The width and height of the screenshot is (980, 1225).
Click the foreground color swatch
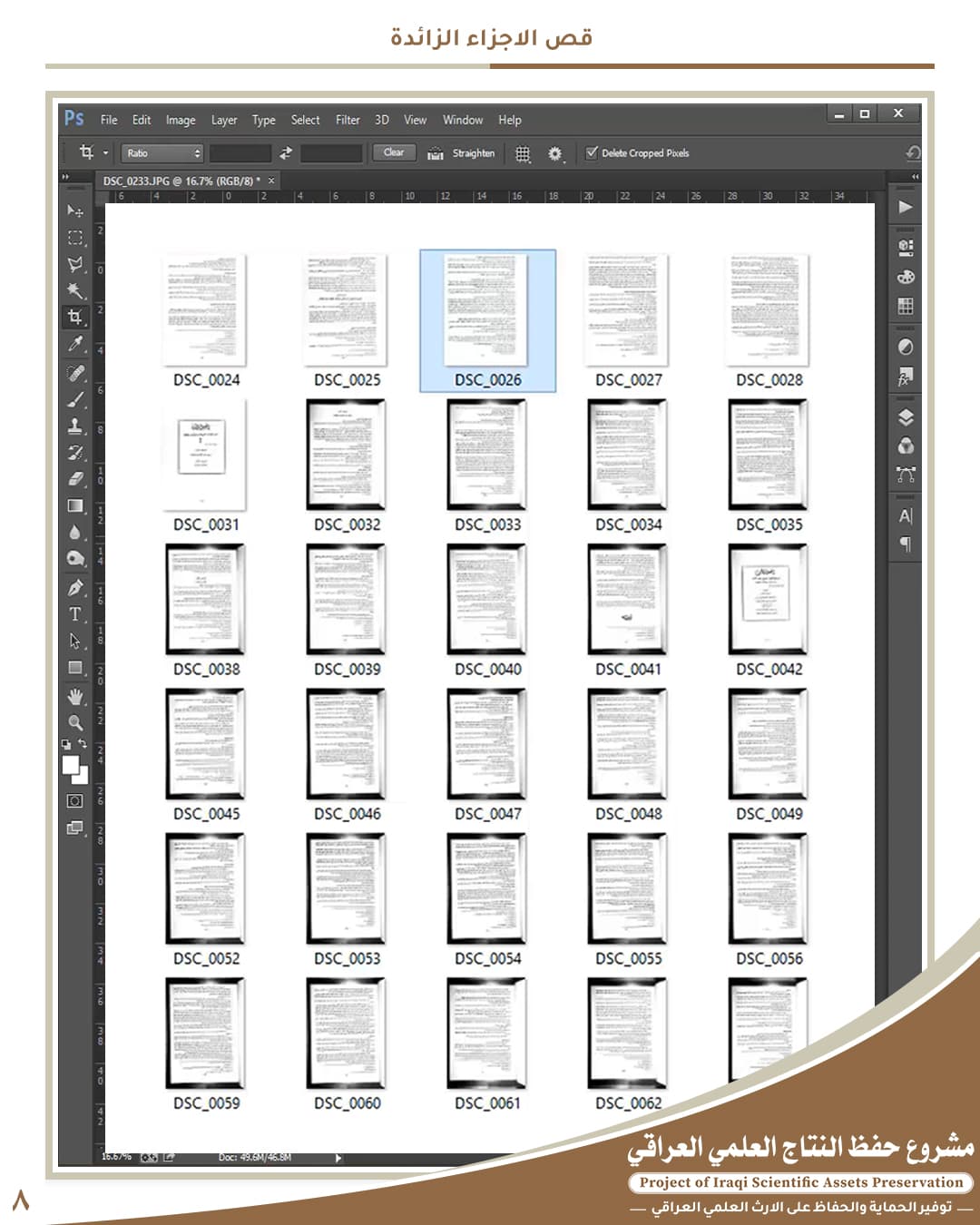71,765
